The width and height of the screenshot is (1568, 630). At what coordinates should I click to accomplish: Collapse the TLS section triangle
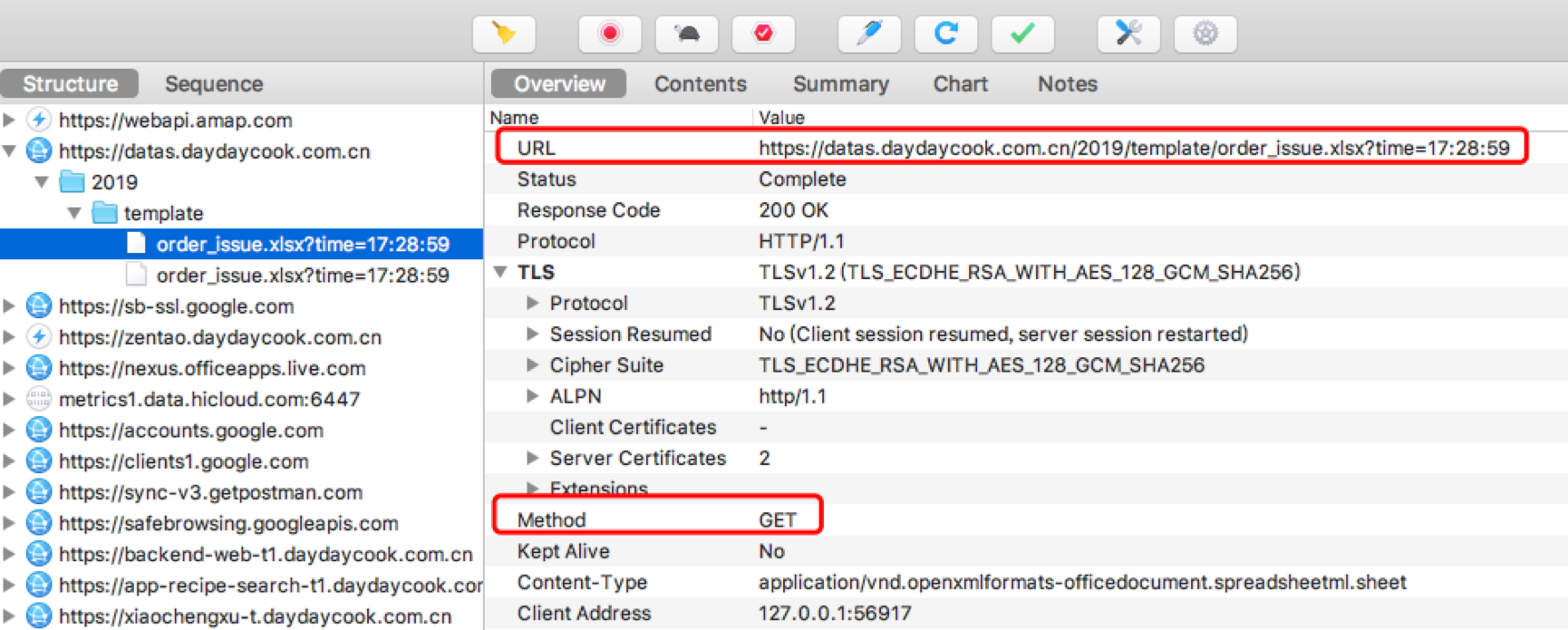point(500,272)
